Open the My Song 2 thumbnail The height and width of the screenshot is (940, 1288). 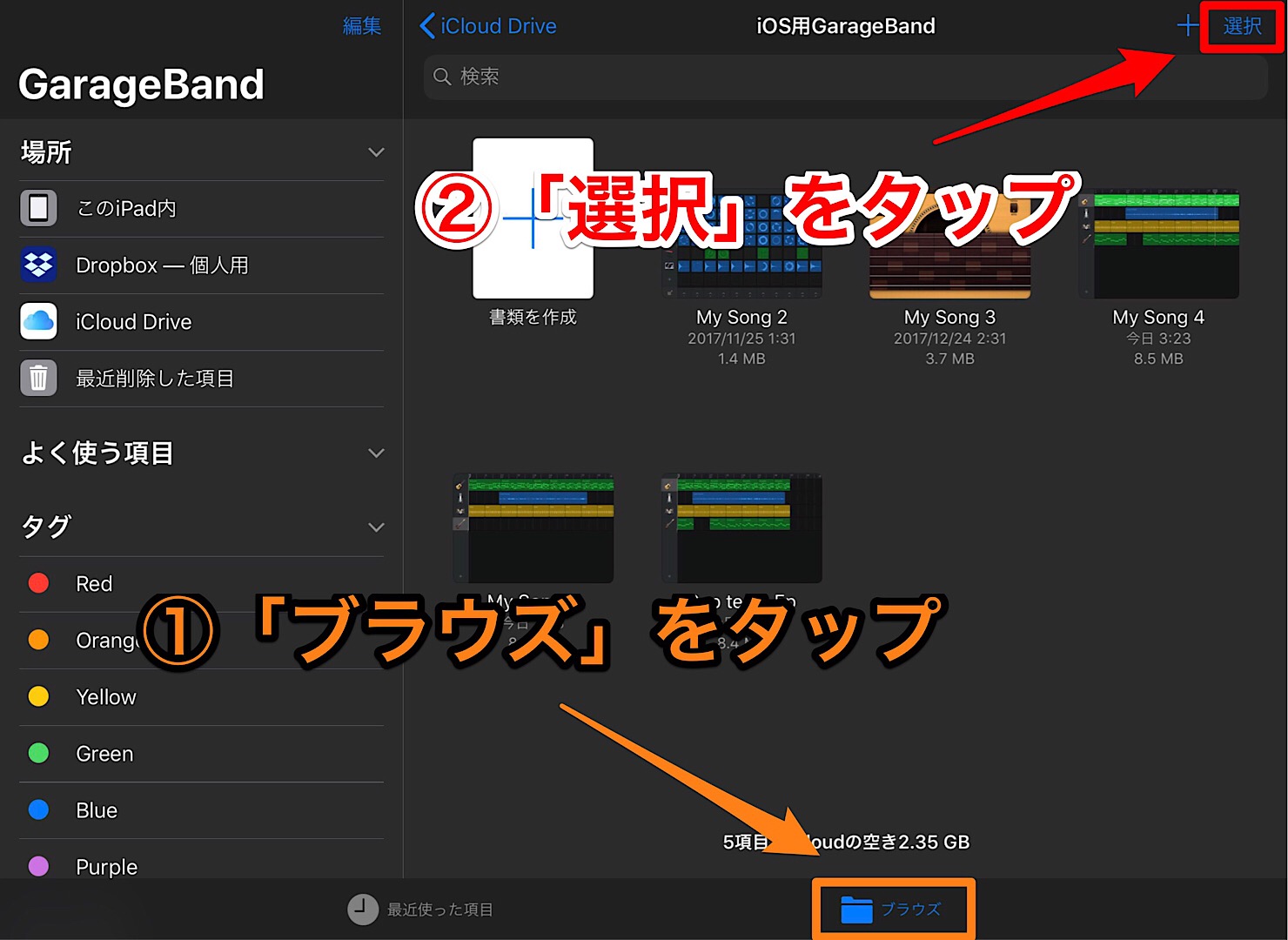(x=741, y=244)
